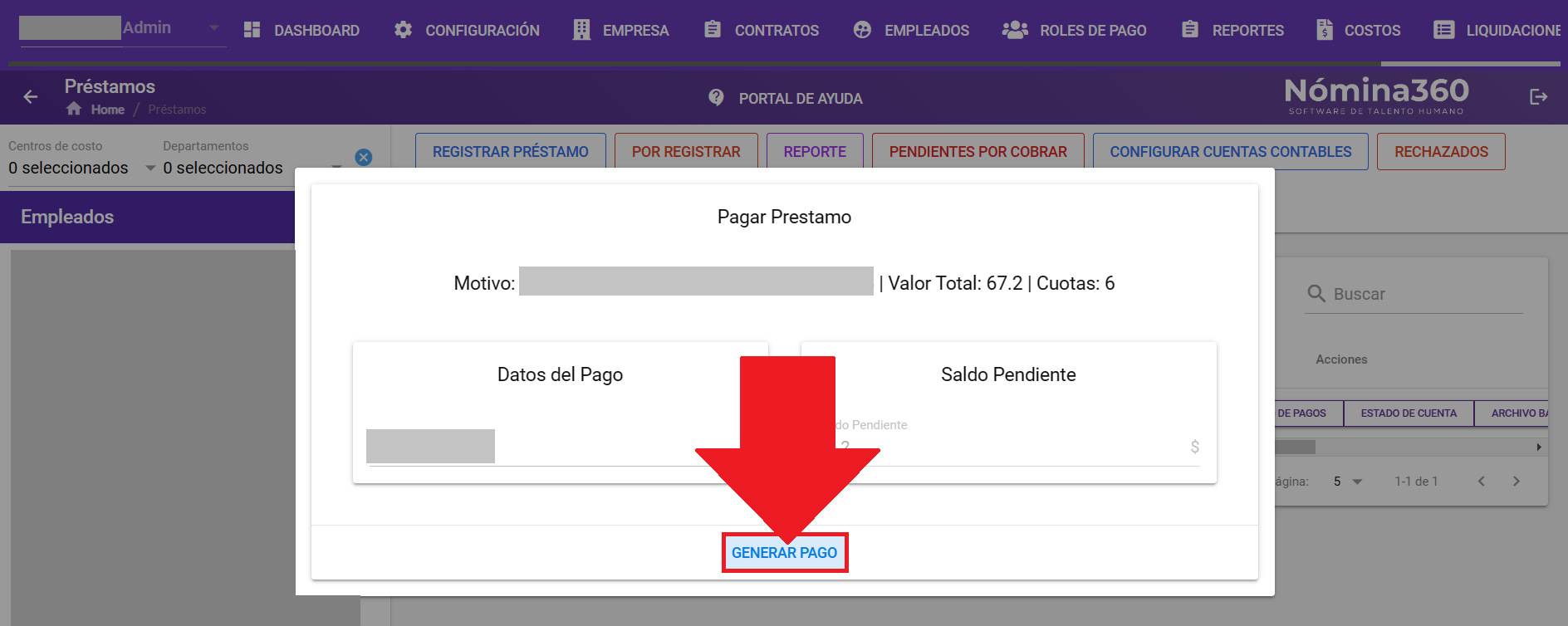The image size is (1568, 626).
Task: Click the Rechazados button
Action: click(x=1441, y=152)
